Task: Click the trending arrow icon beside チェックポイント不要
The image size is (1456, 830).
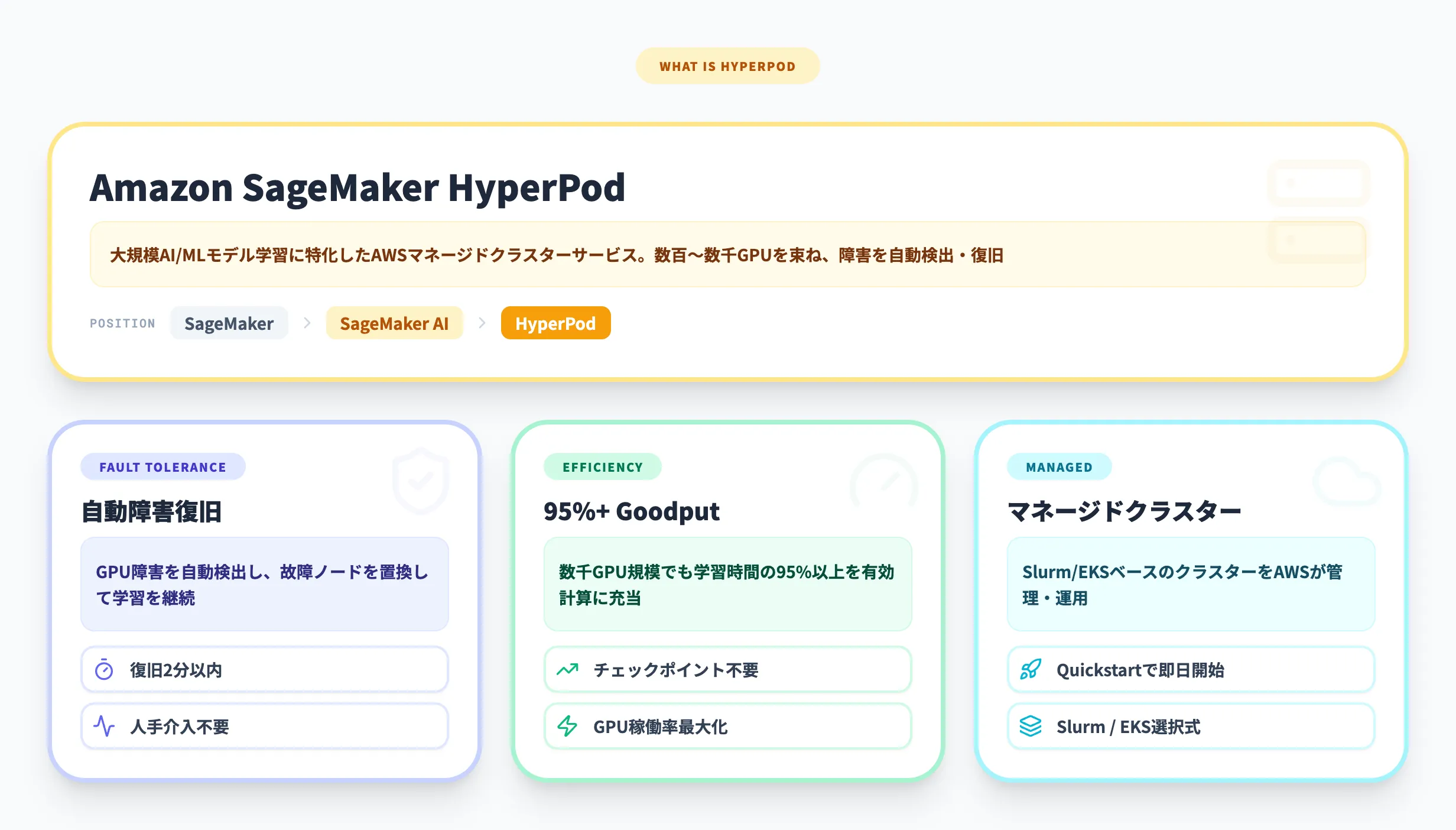Action: [x=567, y=669]
